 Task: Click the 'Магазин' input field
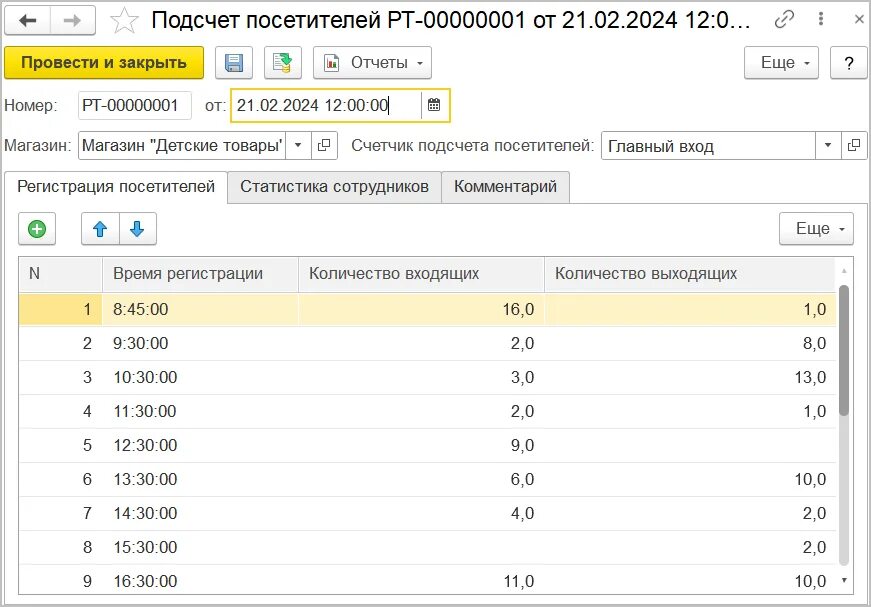182,146
